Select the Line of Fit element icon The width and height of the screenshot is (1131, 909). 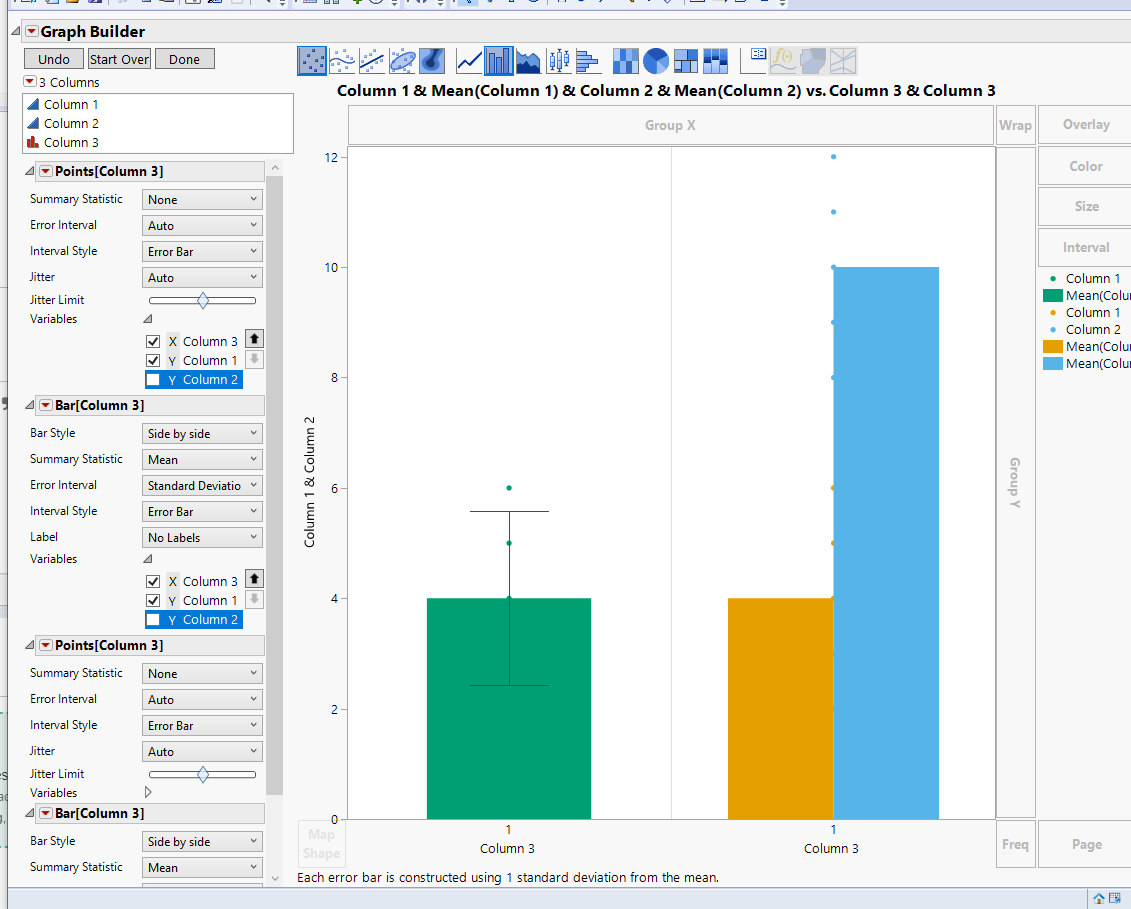click(x=370, y=60)
